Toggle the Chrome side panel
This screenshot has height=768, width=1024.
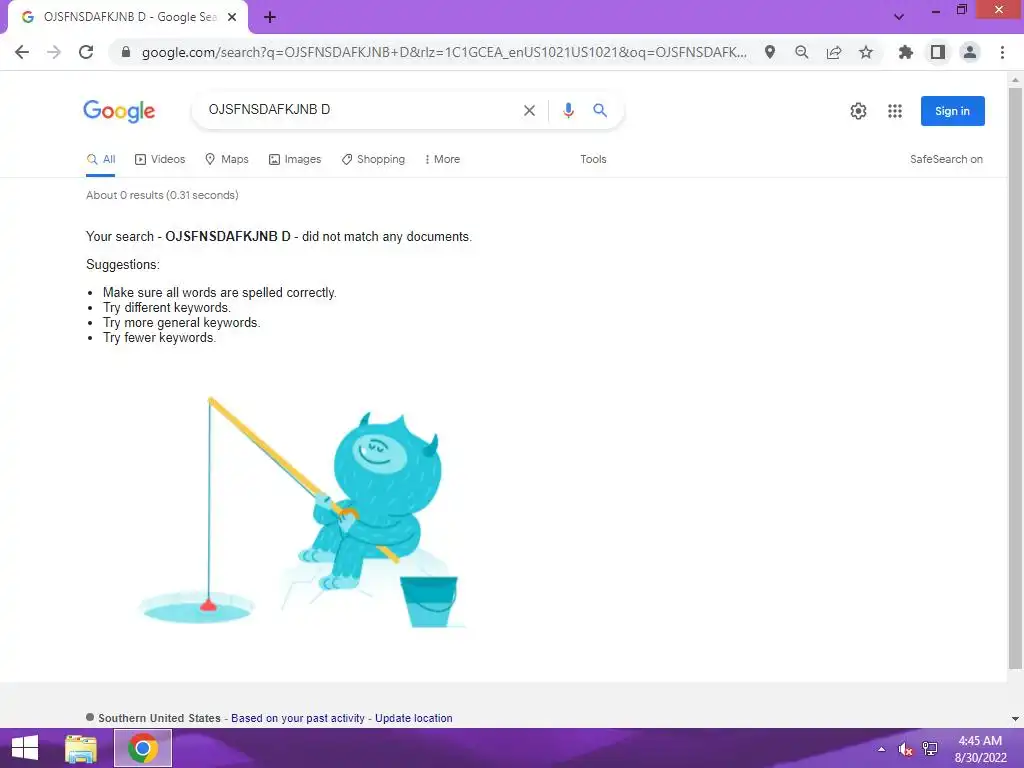pyautogui.click(x=938, y=52)
